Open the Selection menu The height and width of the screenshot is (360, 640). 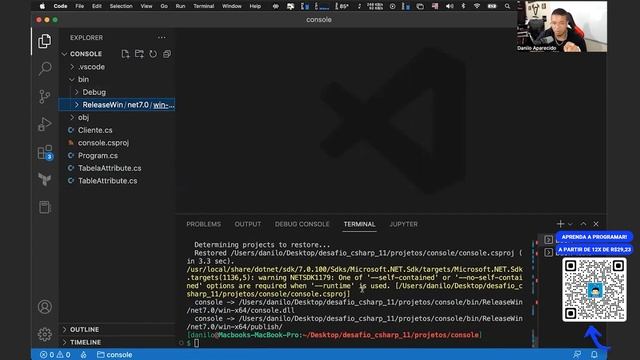[x=121, y=6]
